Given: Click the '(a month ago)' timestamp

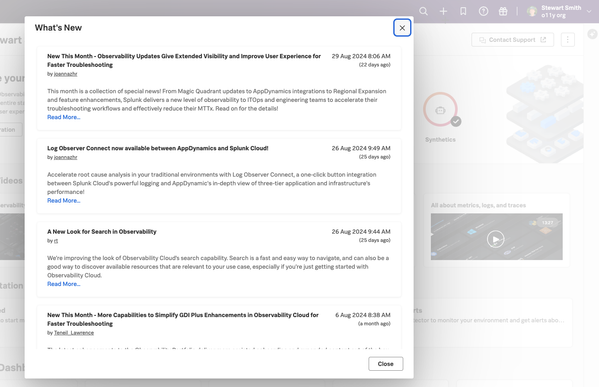Looking at the screenshot, I should (374, 324).
